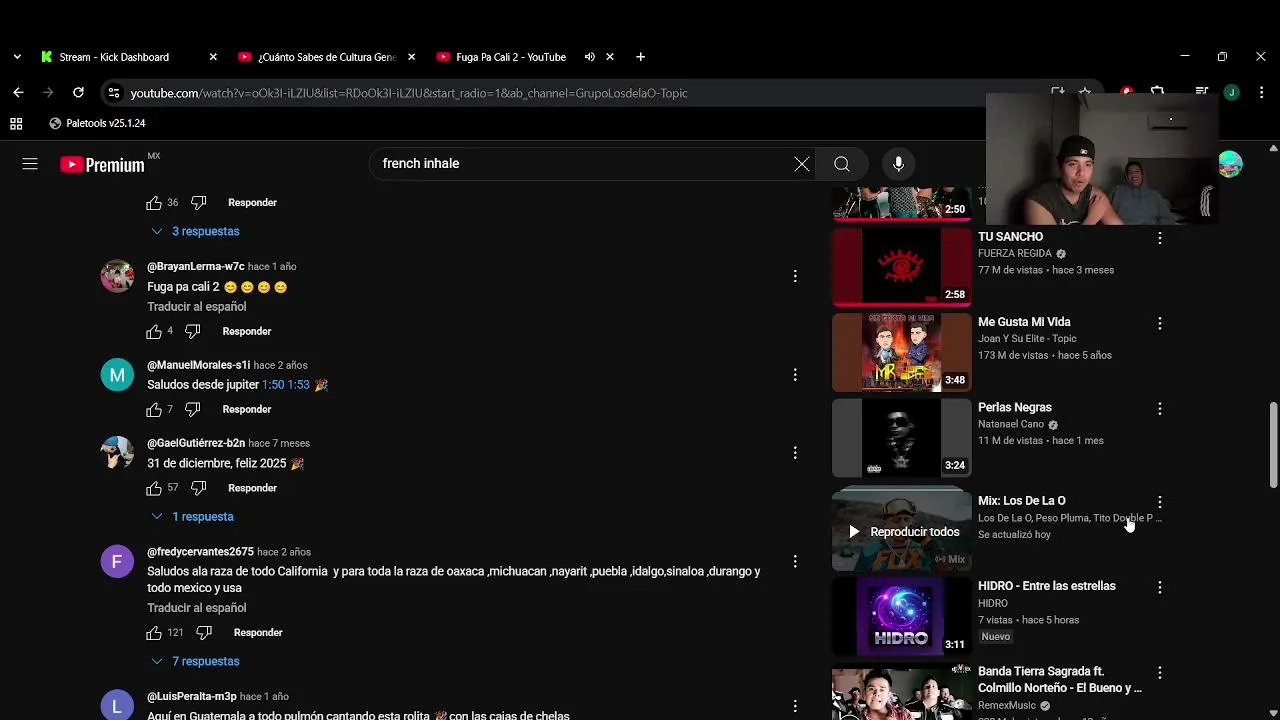Dislike BrayanLerma-w7c's comment

[193, 331]
